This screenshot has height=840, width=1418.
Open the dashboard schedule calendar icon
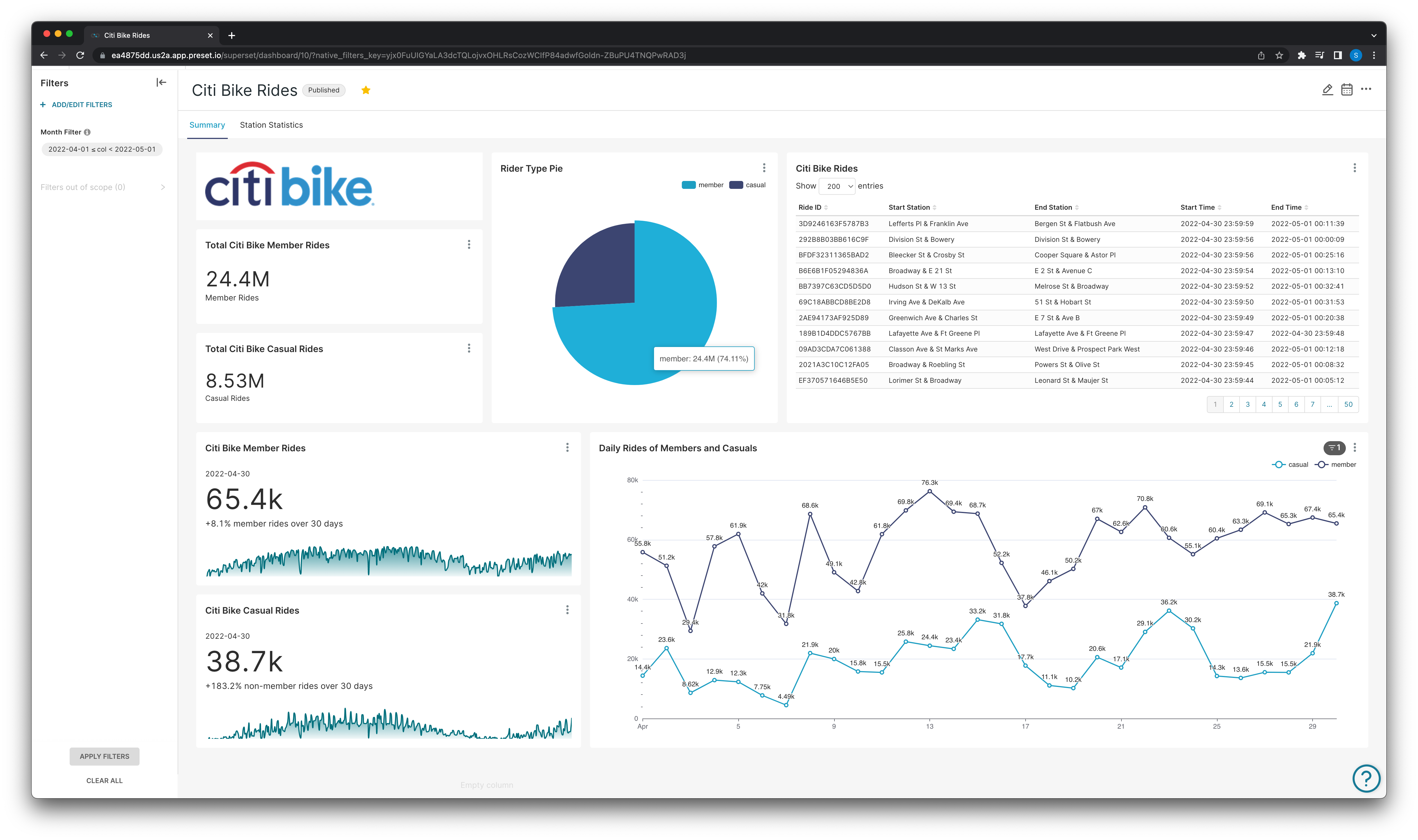point(1347,89)
